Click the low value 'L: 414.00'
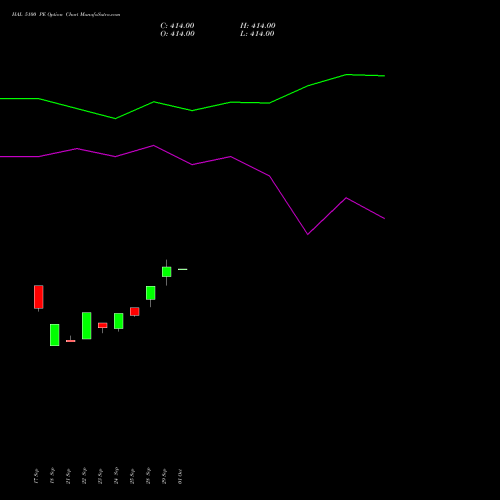Viewport: 500px width, 500px height. click(257, 34)
